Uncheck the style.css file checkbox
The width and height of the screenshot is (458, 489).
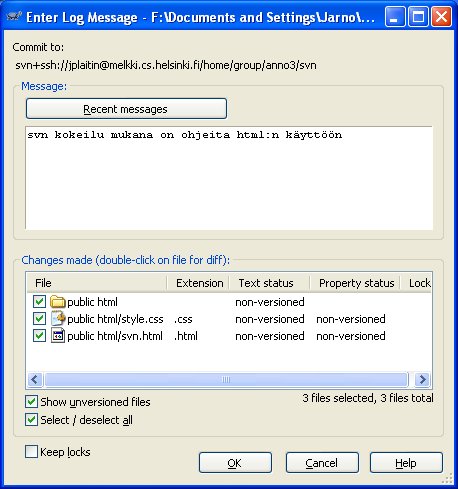[x=39, y=319]
